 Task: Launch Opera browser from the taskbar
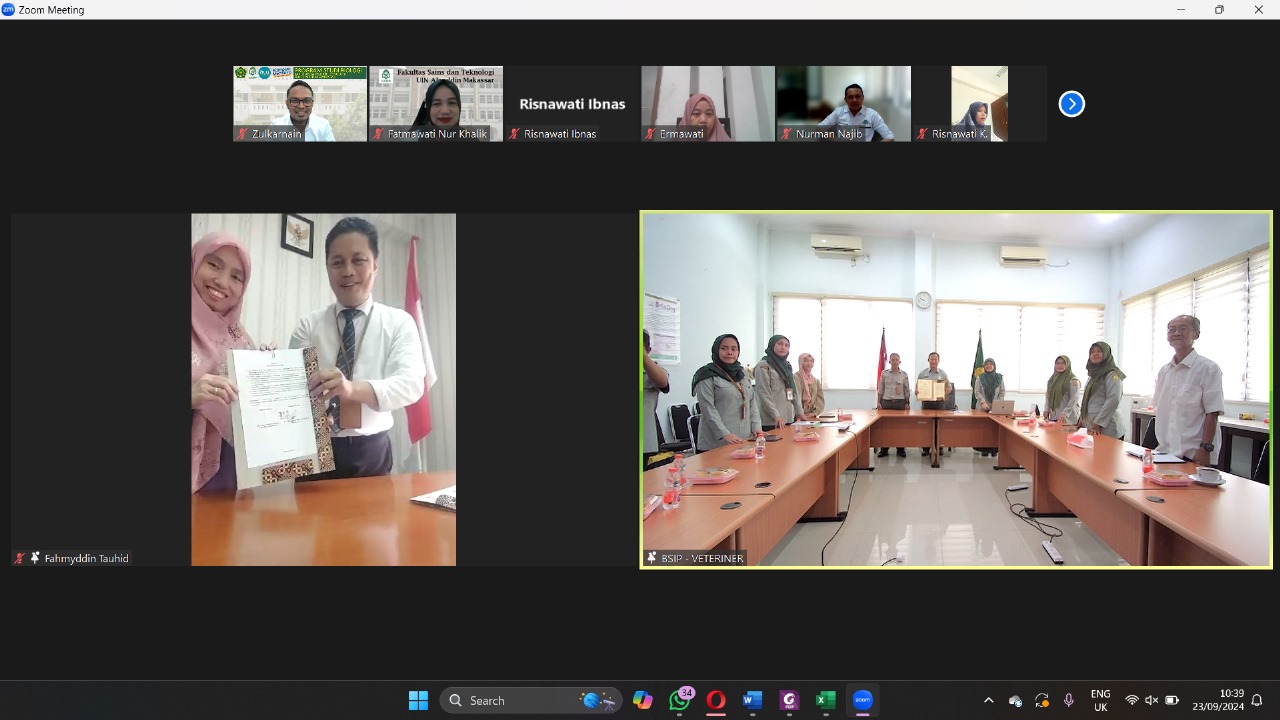(x=716, y=700)
